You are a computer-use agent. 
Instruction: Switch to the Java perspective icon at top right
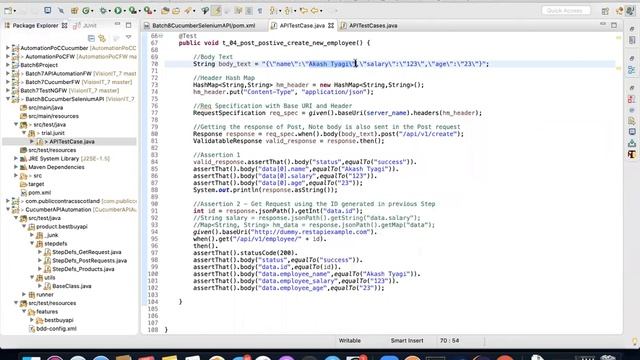(x=619, y=11)
